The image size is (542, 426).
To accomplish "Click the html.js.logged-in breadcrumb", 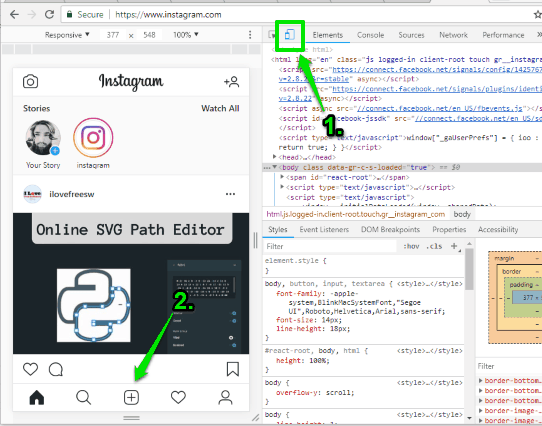I will click(356, 214).
